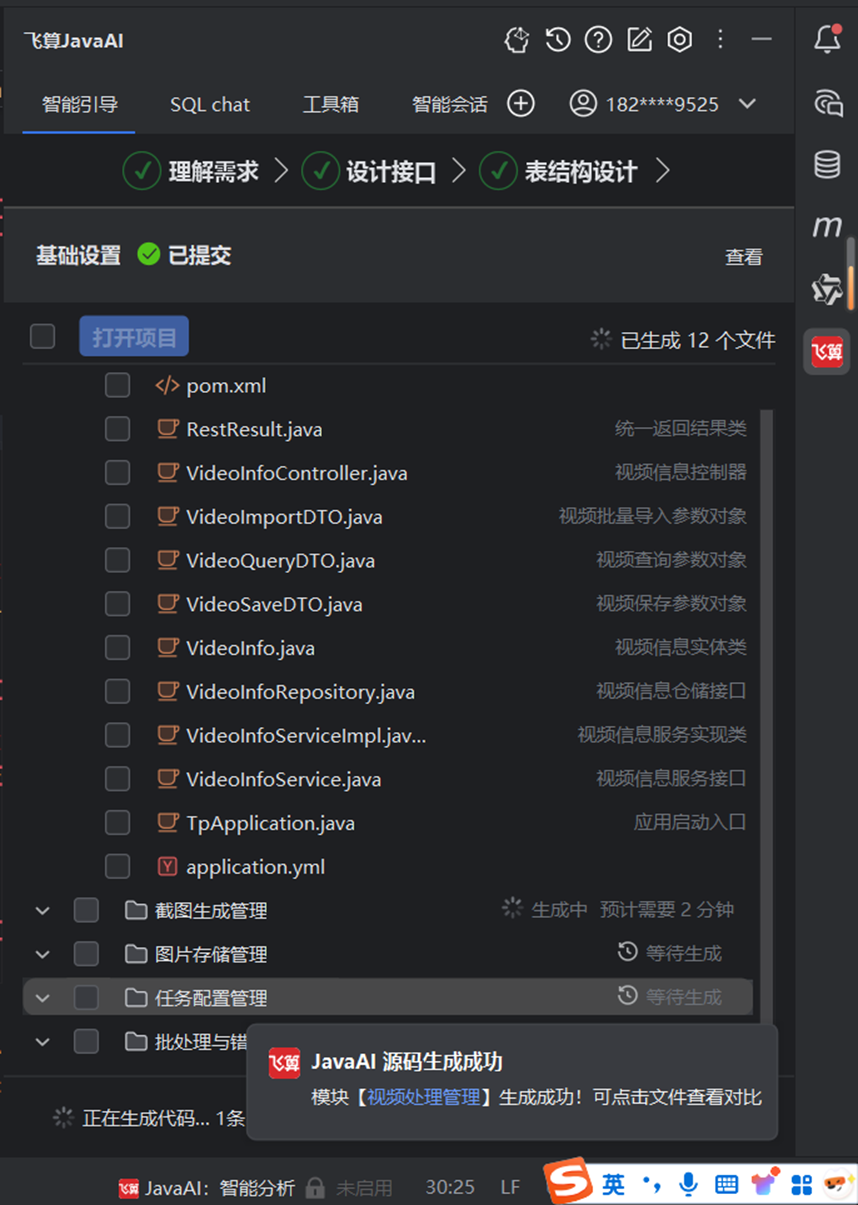Go to the 表结构设计 step
The height and width of the screenshot is (1205, 858).
pyautogui.click(x=558, y=171)
